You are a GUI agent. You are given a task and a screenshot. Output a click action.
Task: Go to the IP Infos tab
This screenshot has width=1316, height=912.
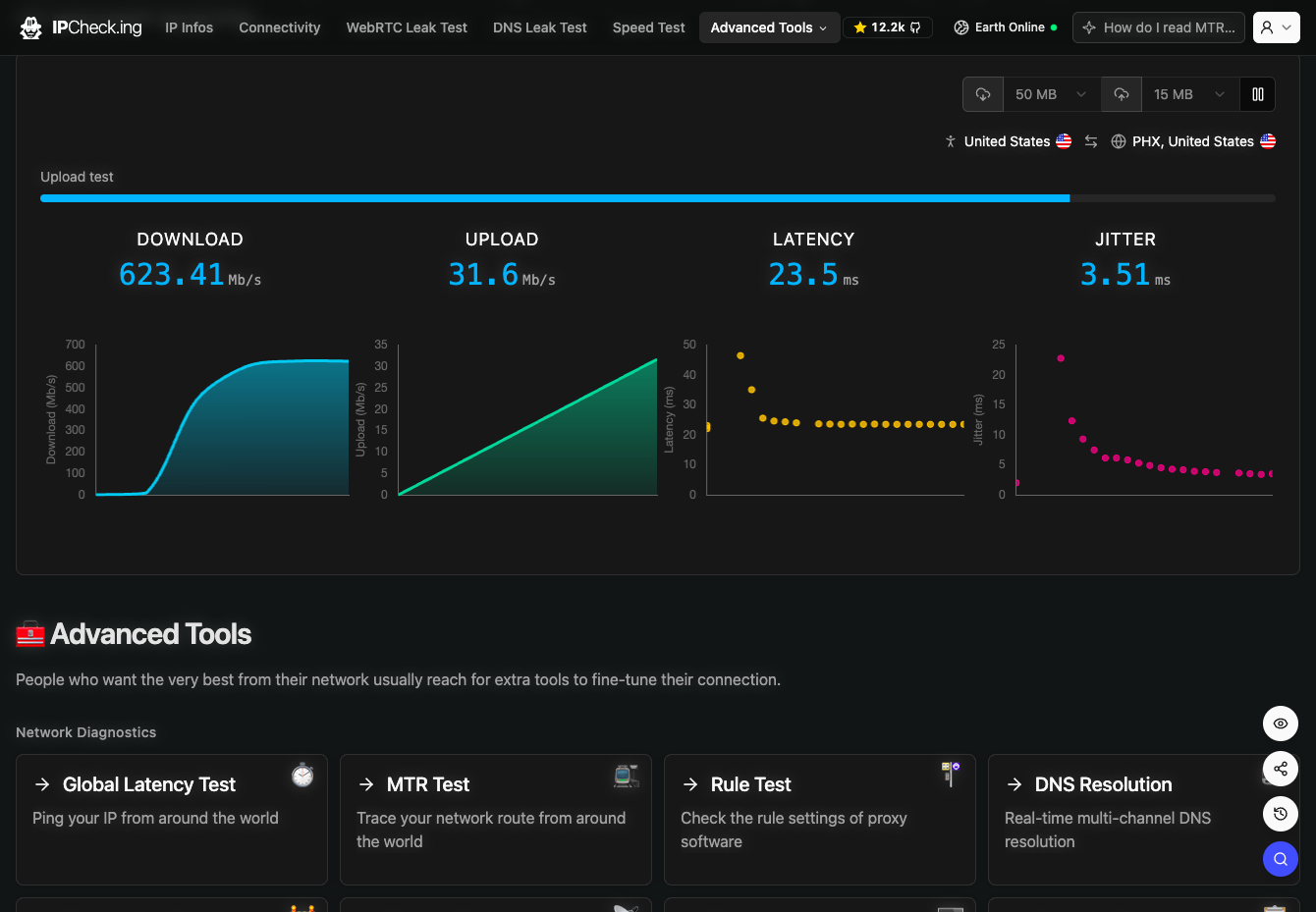click(x=190, y=27)
